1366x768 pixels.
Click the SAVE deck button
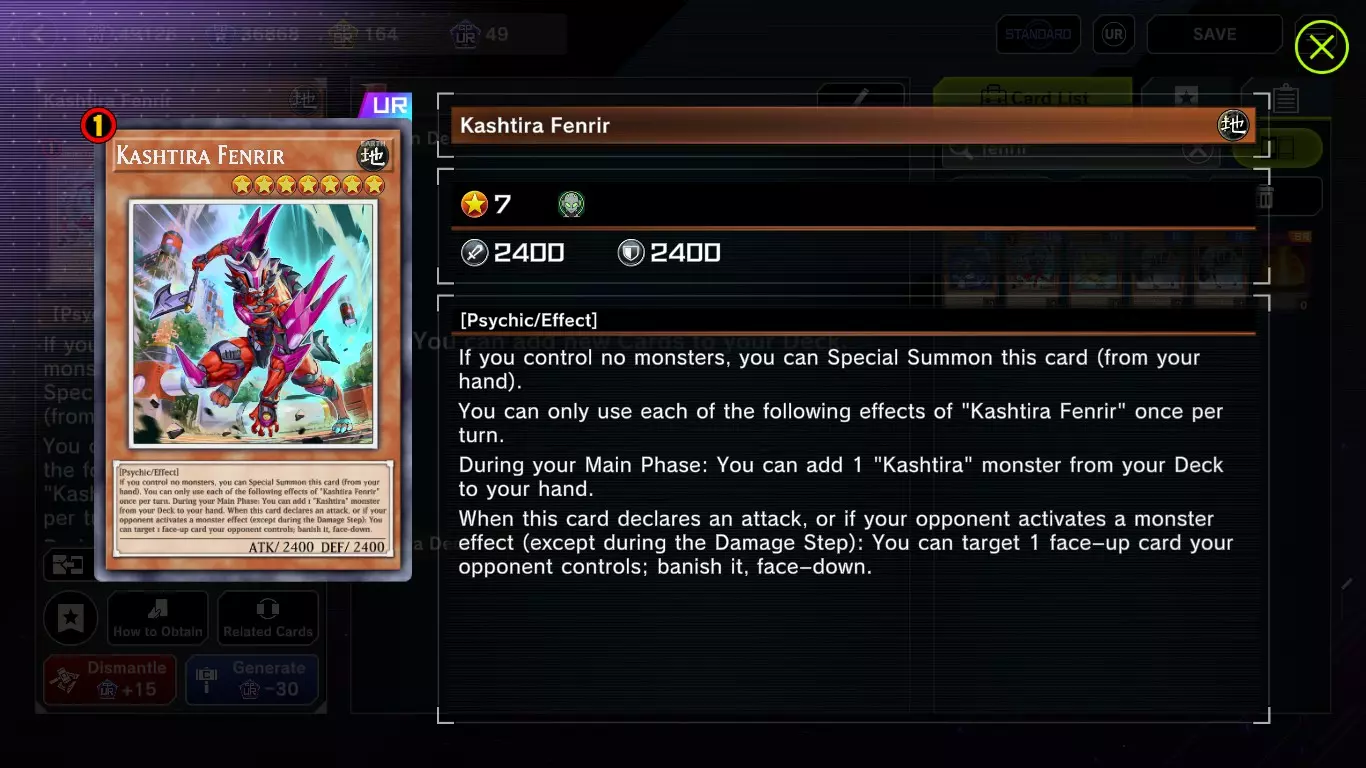click(x=1214, y=34)
